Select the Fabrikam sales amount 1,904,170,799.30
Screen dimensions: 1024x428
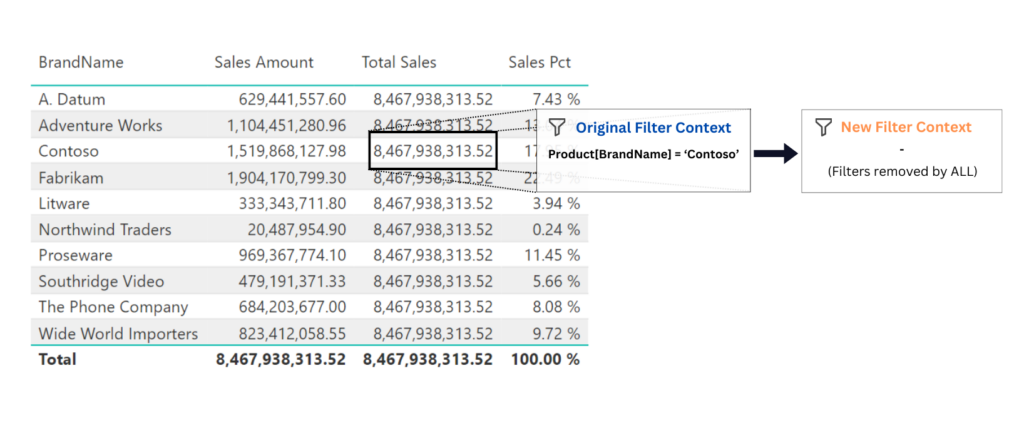coord(287,178)
